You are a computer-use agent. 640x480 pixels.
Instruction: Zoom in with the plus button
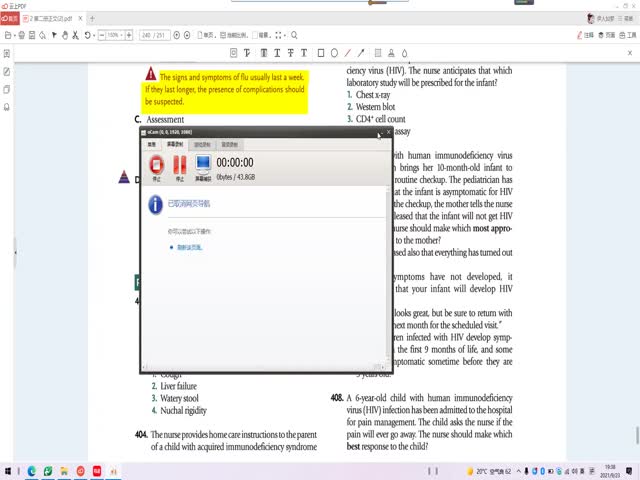[x=129, y=36]
